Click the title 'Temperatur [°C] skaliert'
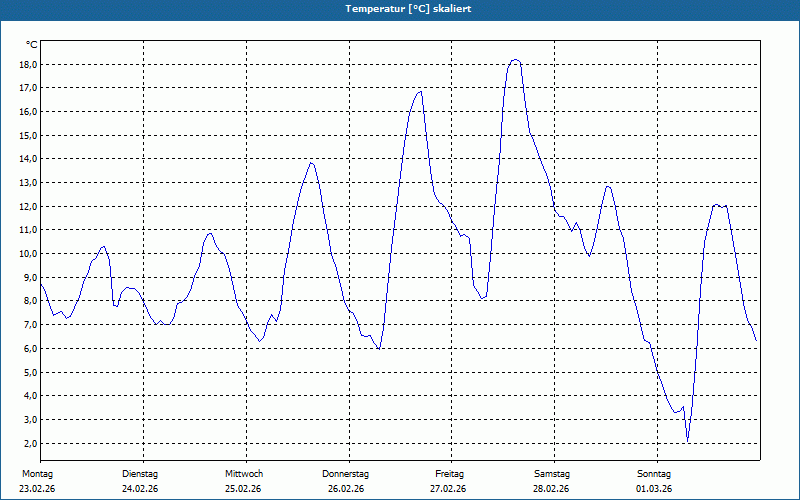800x500 pixels. 408,9
